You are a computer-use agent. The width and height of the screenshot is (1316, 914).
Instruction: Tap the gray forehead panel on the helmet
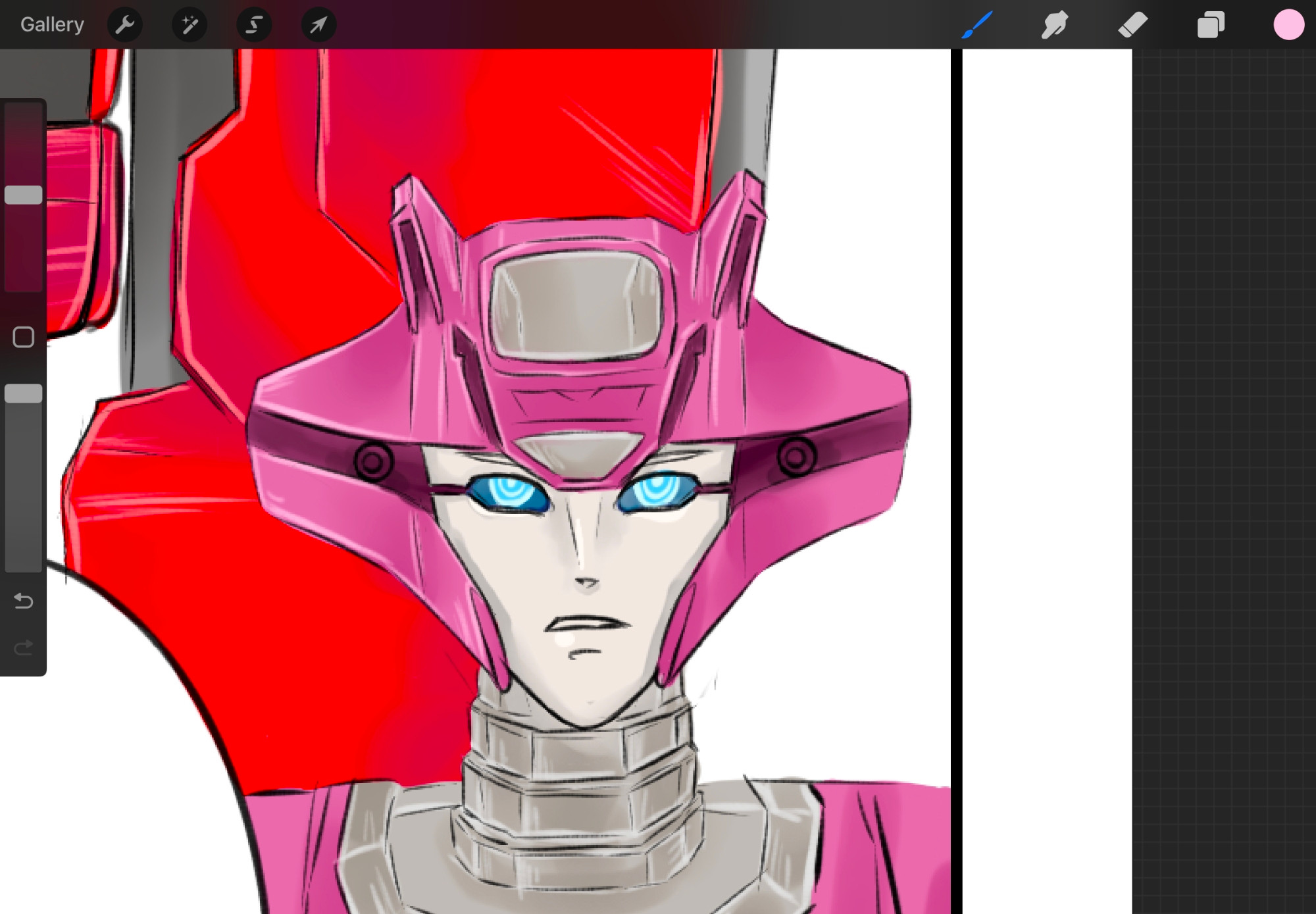coord(576,306)
